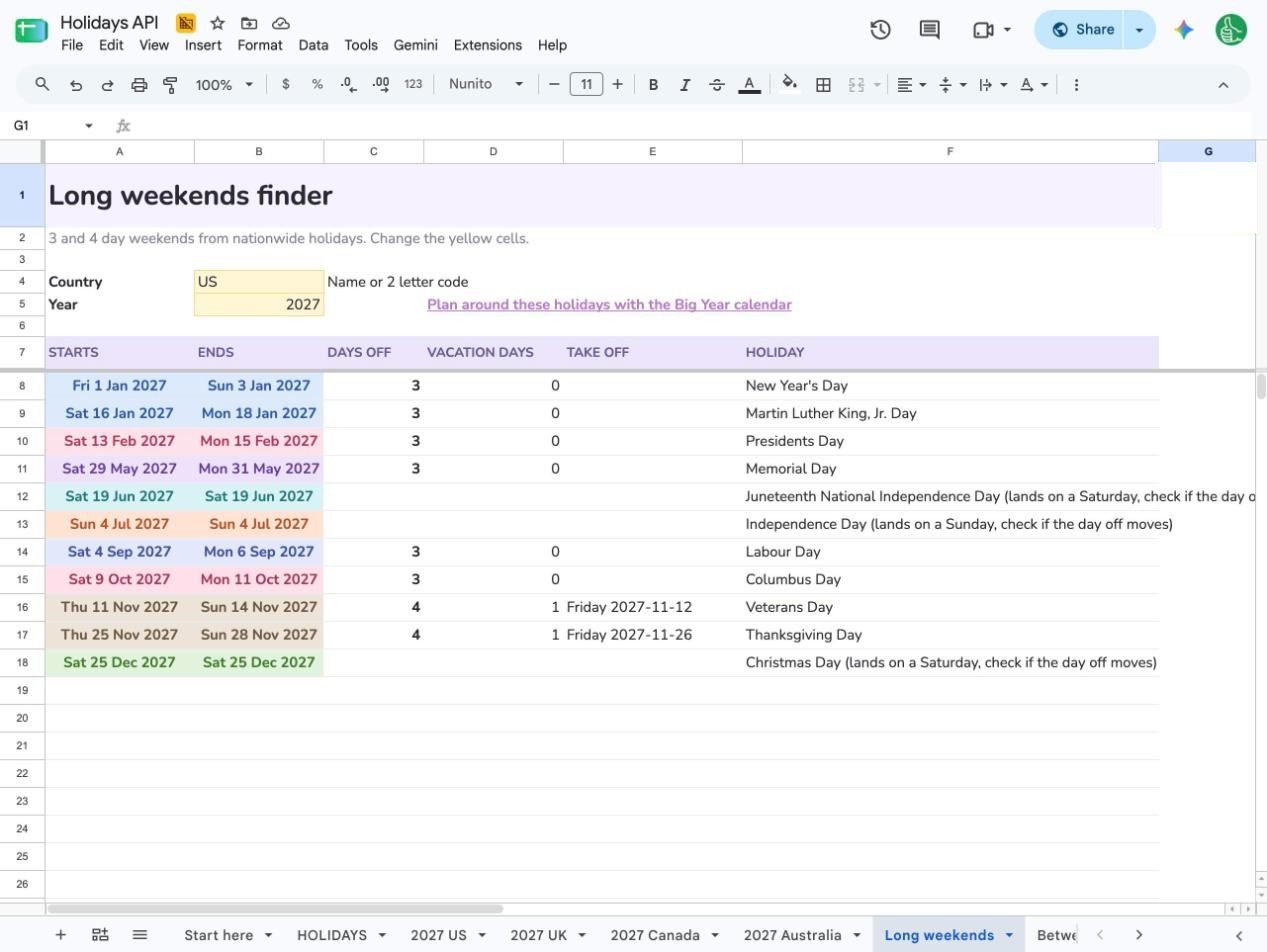Screen dimensions: 1267x952
Task: Decrease font size with minus button
Action: [x=554, y=85]
